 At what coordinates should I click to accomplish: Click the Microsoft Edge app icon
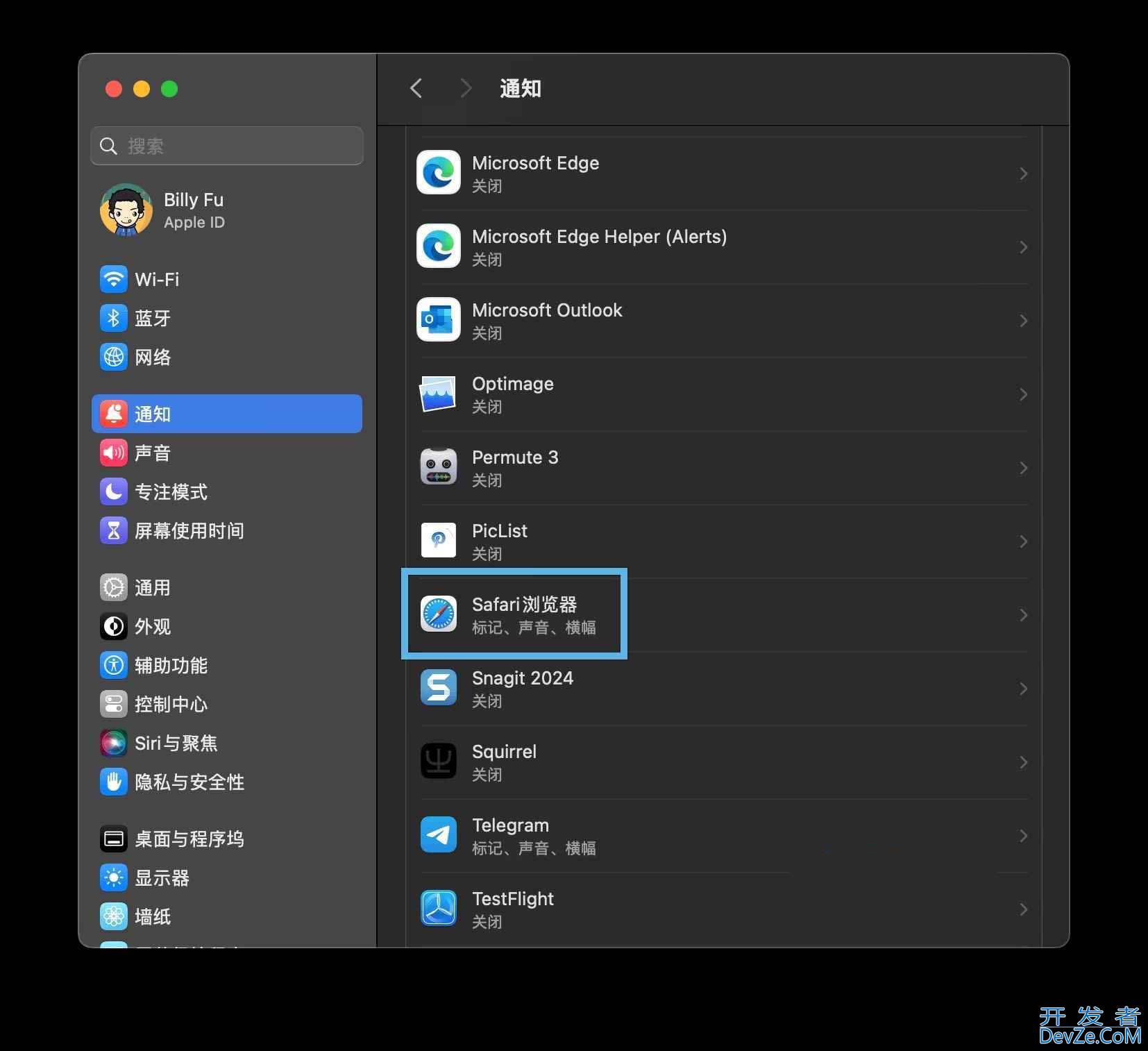point(439,173)
